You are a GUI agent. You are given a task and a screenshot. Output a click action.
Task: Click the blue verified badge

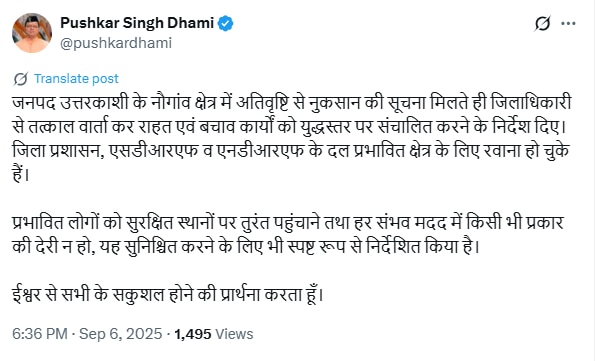click(x=225, y=24)
